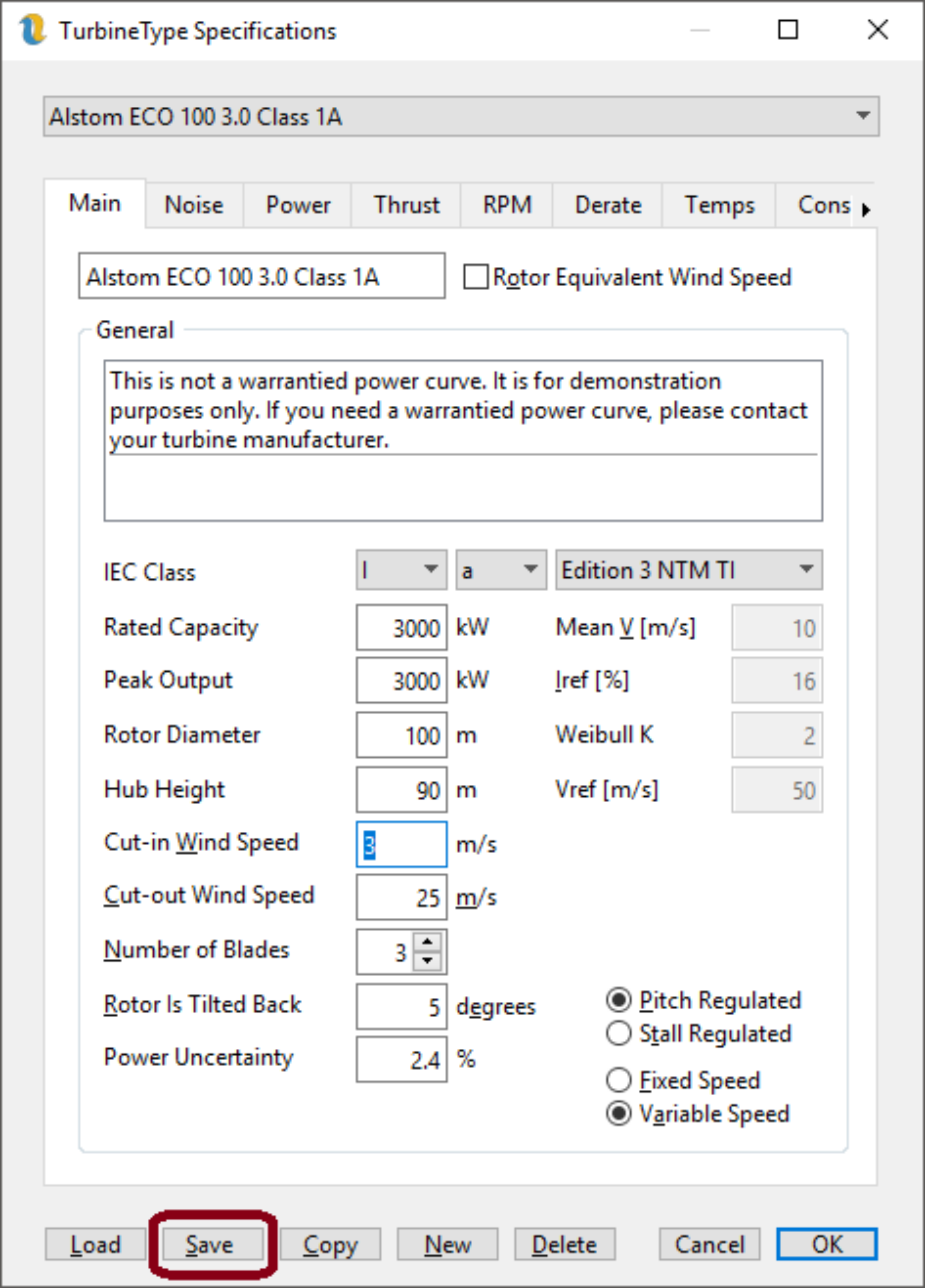This screenshot has width=925, height=1288.
Task: Maximize the TurbineType Specifications window
Action: pos(788,29)
